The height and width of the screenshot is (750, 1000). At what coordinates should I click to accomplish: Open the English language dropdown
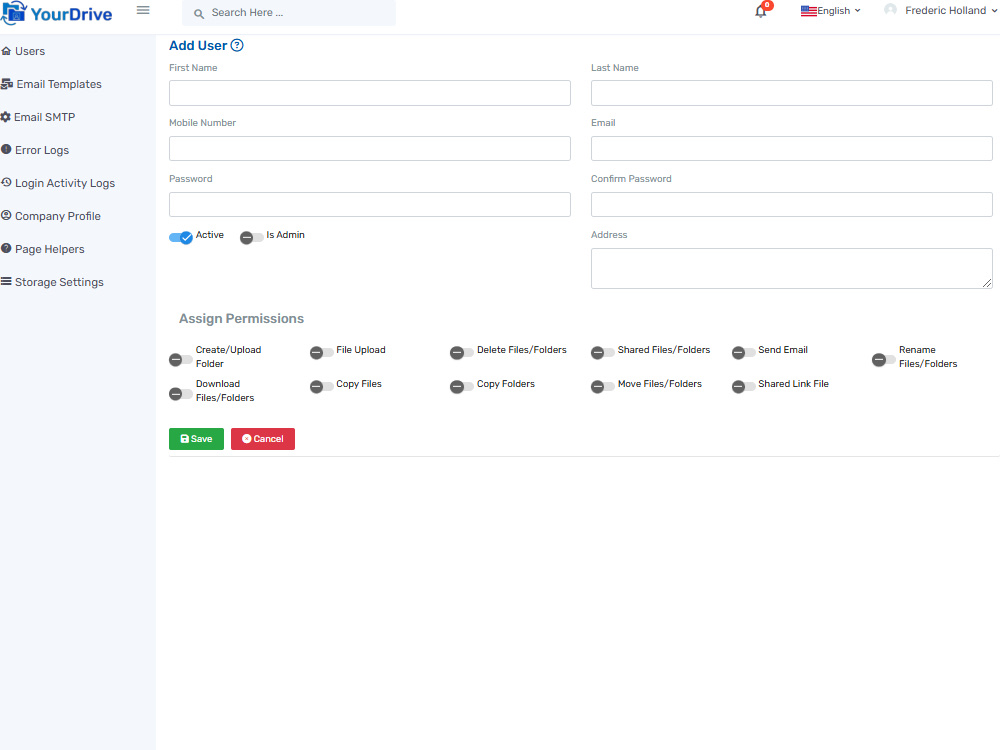831,11
